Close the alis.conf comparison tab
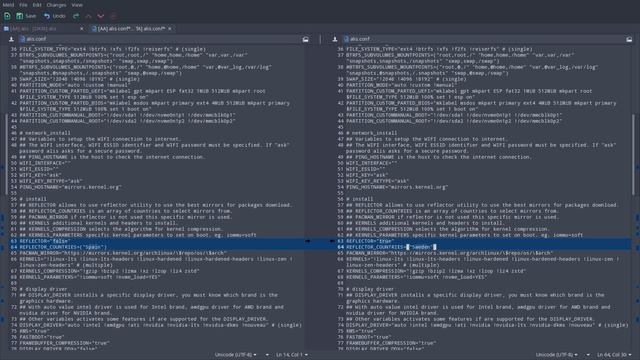 (x=170, y=29)
